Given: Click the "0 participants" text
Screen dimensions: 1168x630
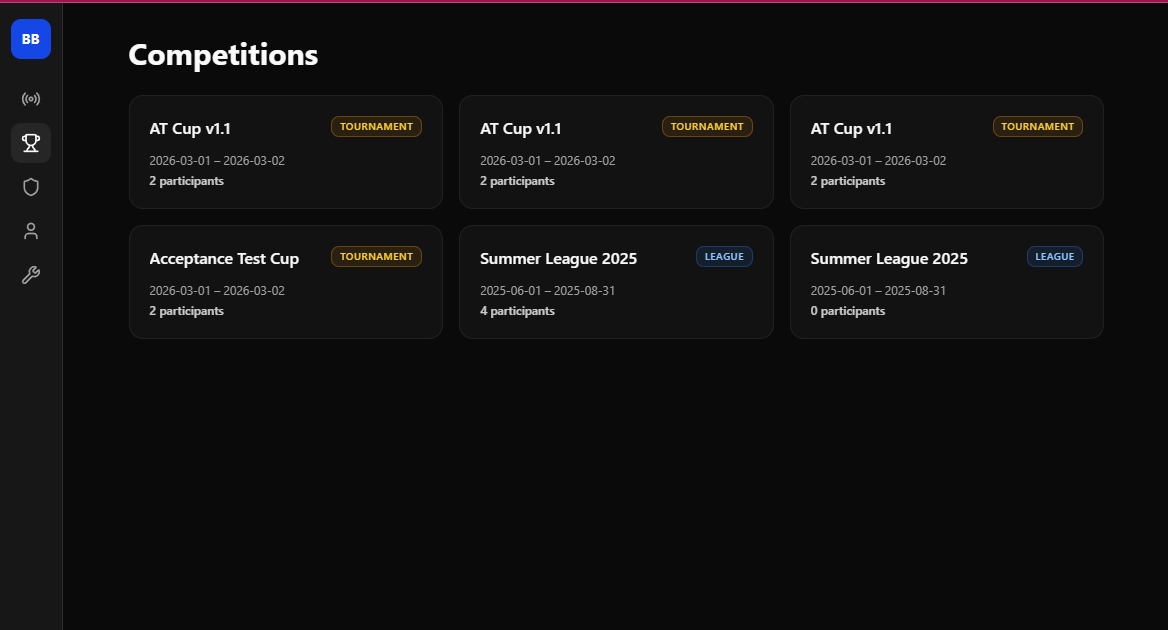Looking at the screenshot, I should pos(847,311).
